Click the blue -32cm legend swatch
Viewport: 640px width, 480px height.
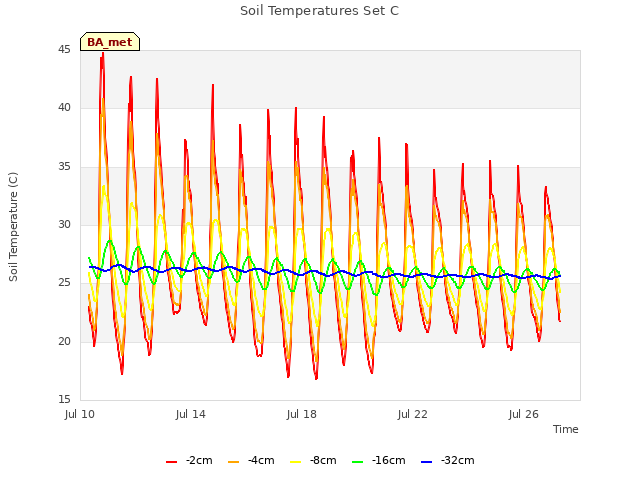[x=426, y=462]
